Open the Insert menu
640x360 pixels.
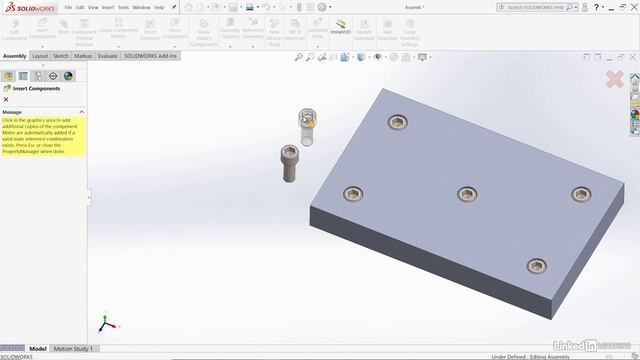pyautogui.click(x=108, y=7)
